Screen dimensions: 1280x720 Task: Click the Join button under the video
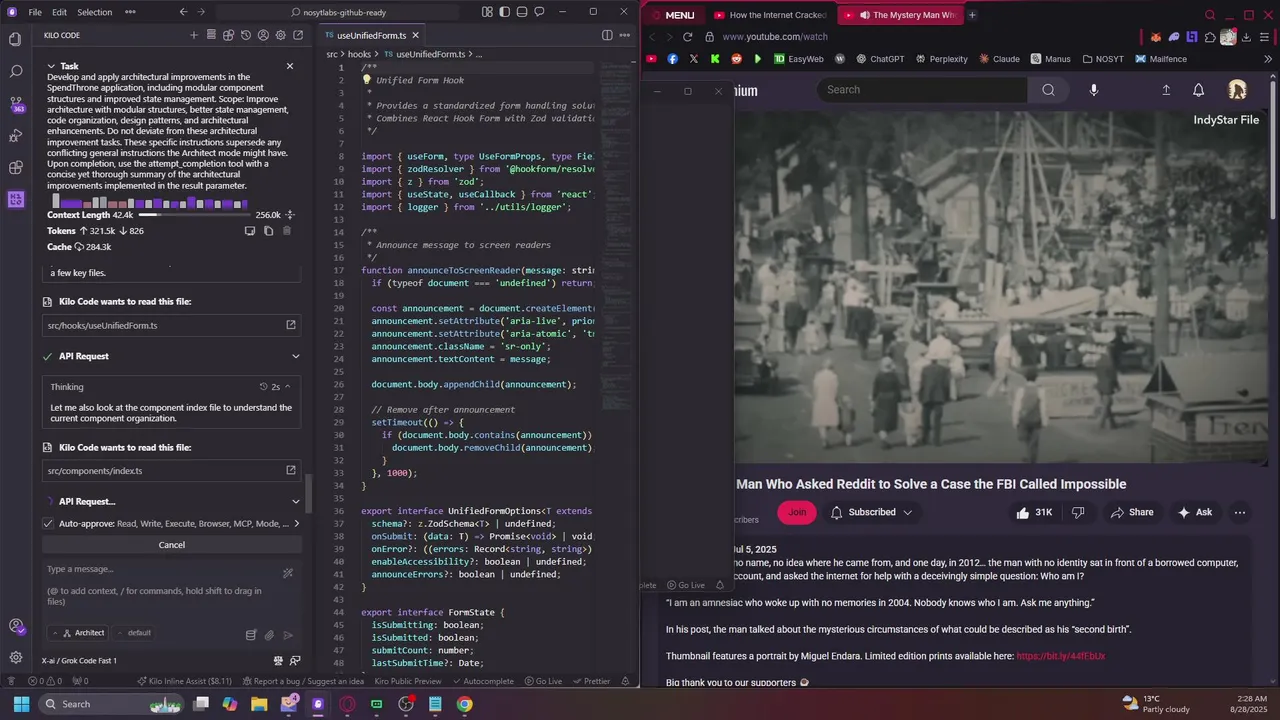click(x=797, y=512)
